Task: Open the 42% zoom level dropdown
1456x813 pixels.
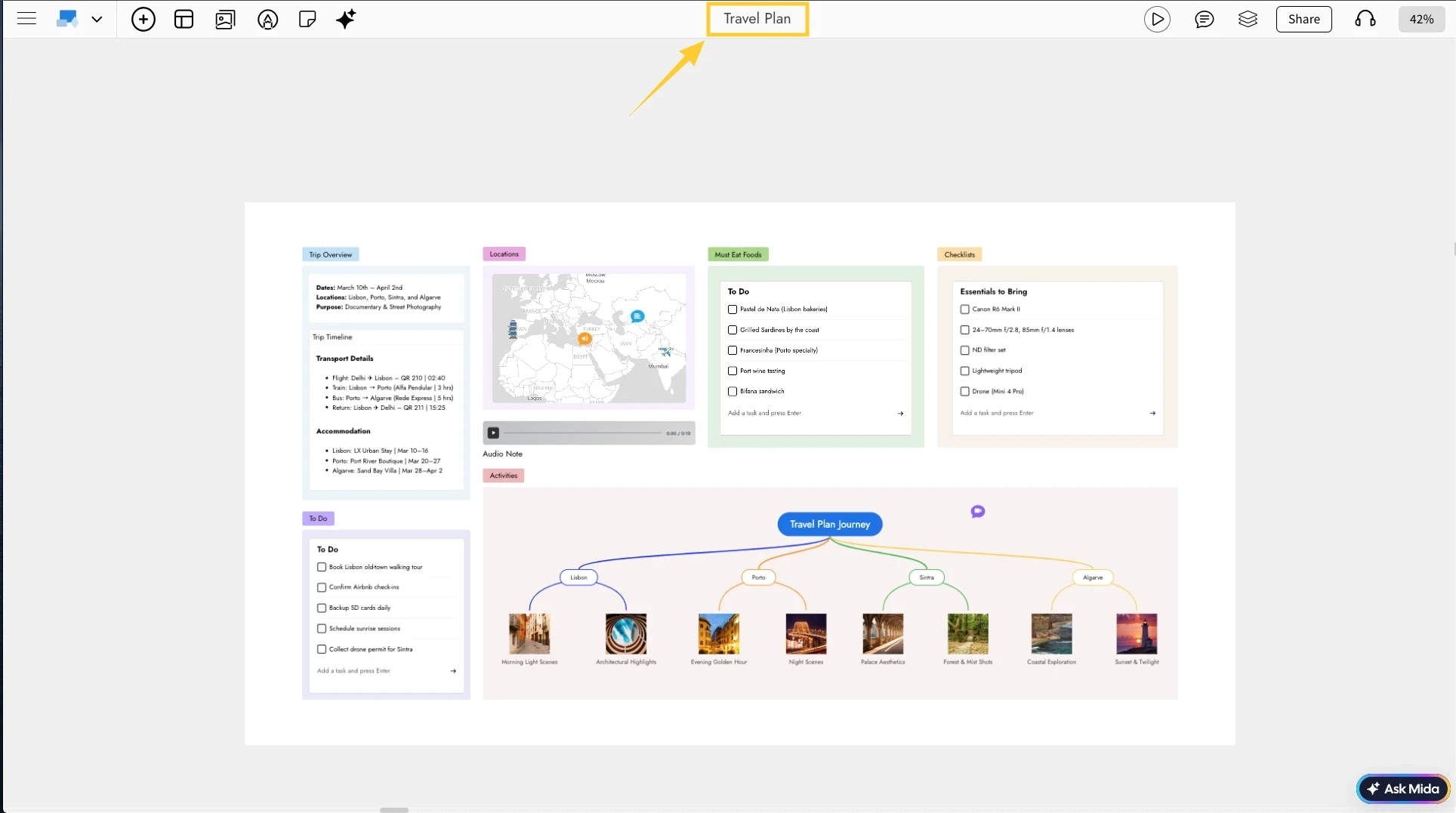Action: tap(1421, 19)
